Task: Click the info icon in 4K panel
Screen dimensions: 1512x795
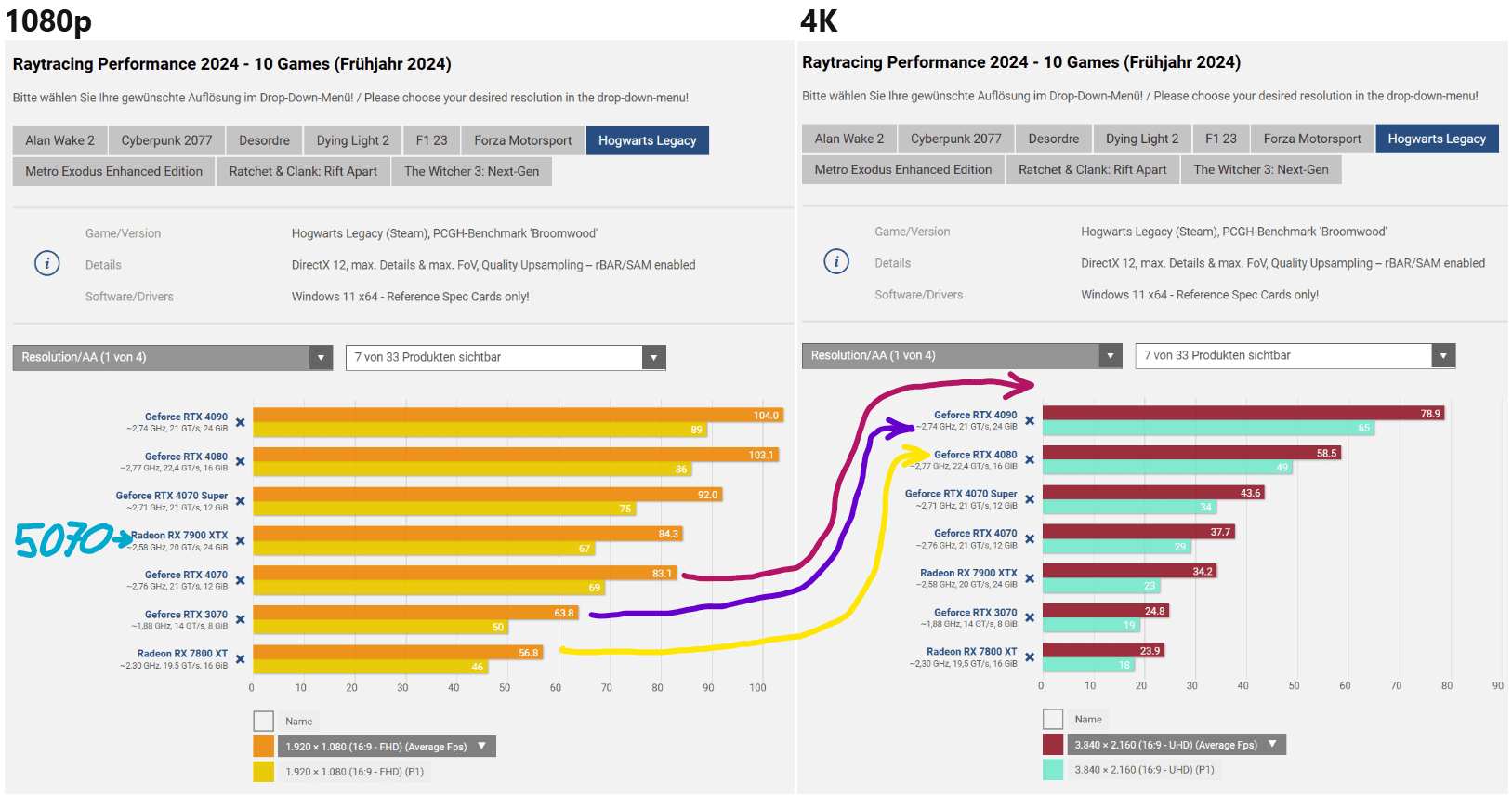Action: [836, 261]
